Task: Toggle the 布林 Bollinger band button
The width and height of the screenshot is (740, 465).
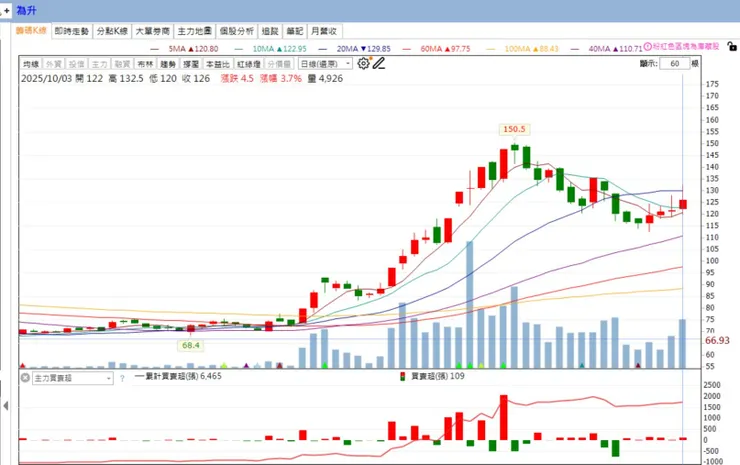Action: pyautogui.click(x=145, y=64)
